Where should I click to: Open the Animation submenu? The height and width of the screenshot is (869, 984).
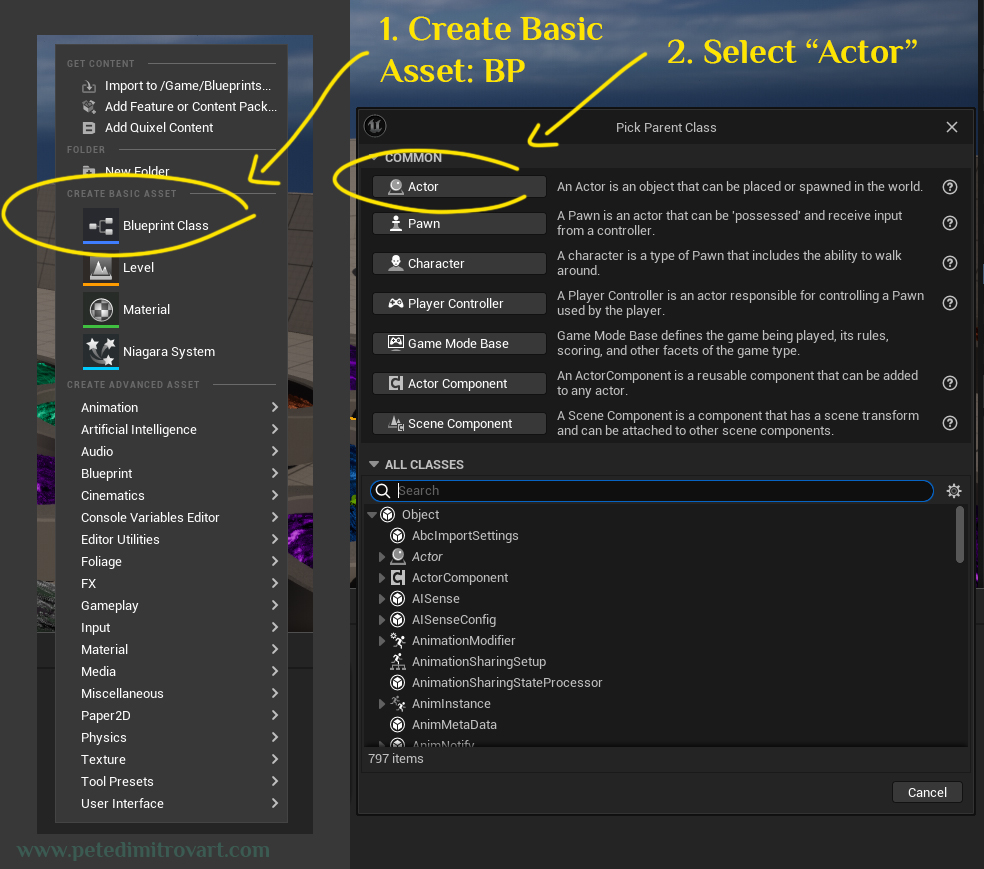tap(171, 407)
